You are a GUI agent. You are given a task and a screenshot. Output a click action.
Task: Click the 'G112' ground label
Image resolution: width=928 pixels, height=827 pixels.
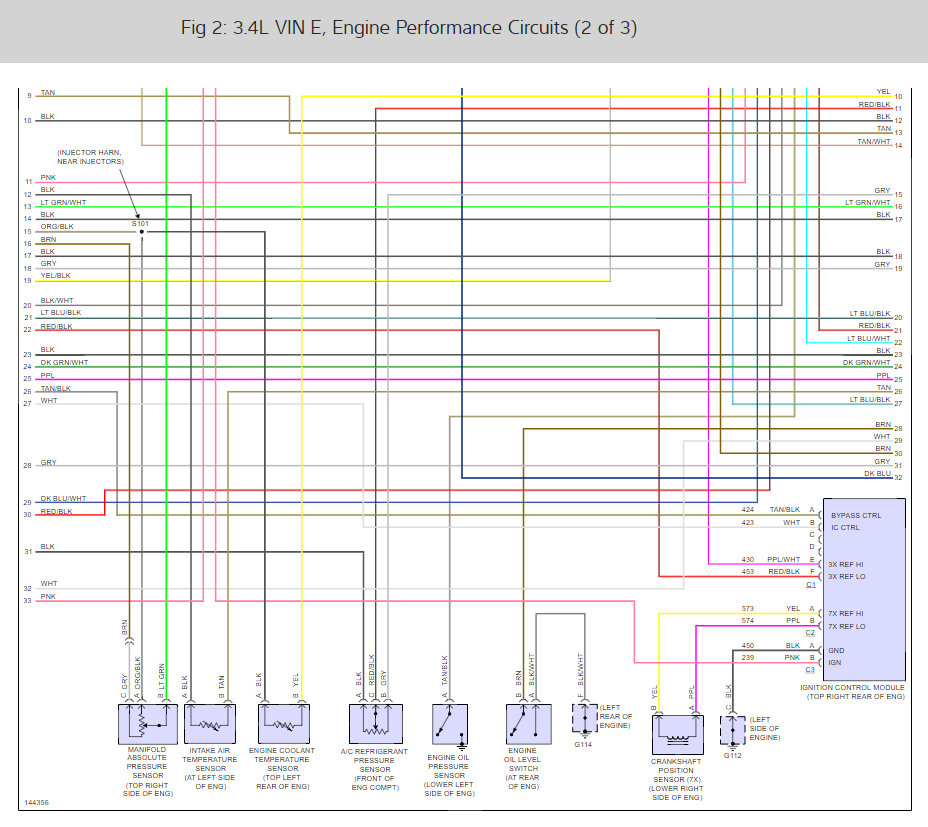coord(733,756)
